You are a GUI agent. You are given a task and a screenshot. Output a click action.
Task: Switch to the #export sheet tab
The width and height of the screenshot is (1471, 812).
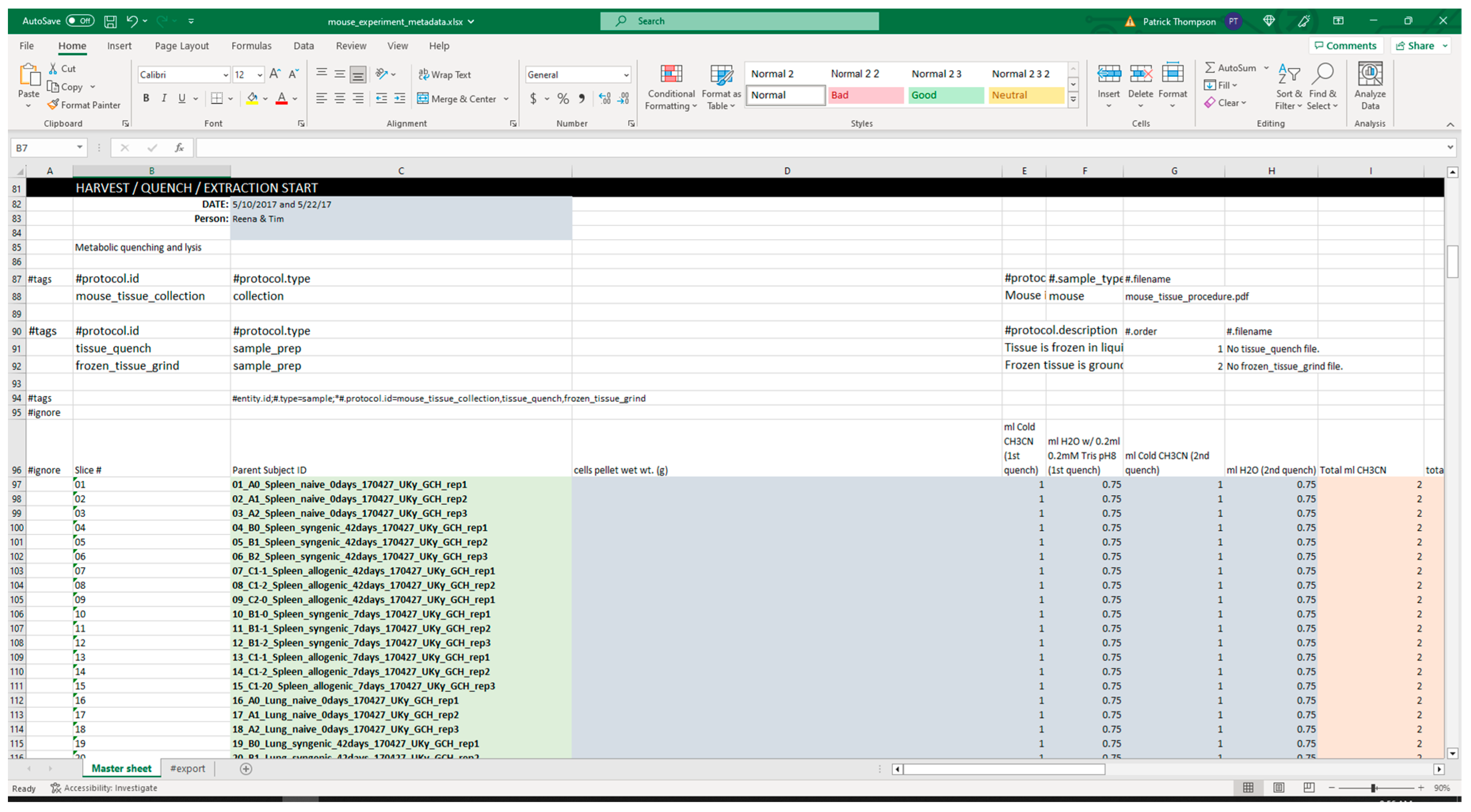point(187,768)
